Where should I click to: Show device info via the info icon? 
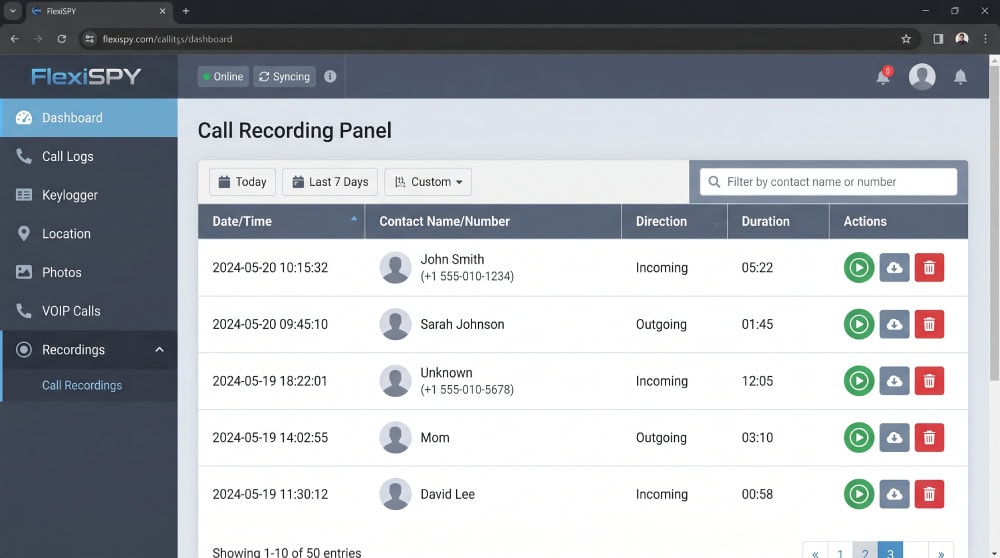coord(330,77)
